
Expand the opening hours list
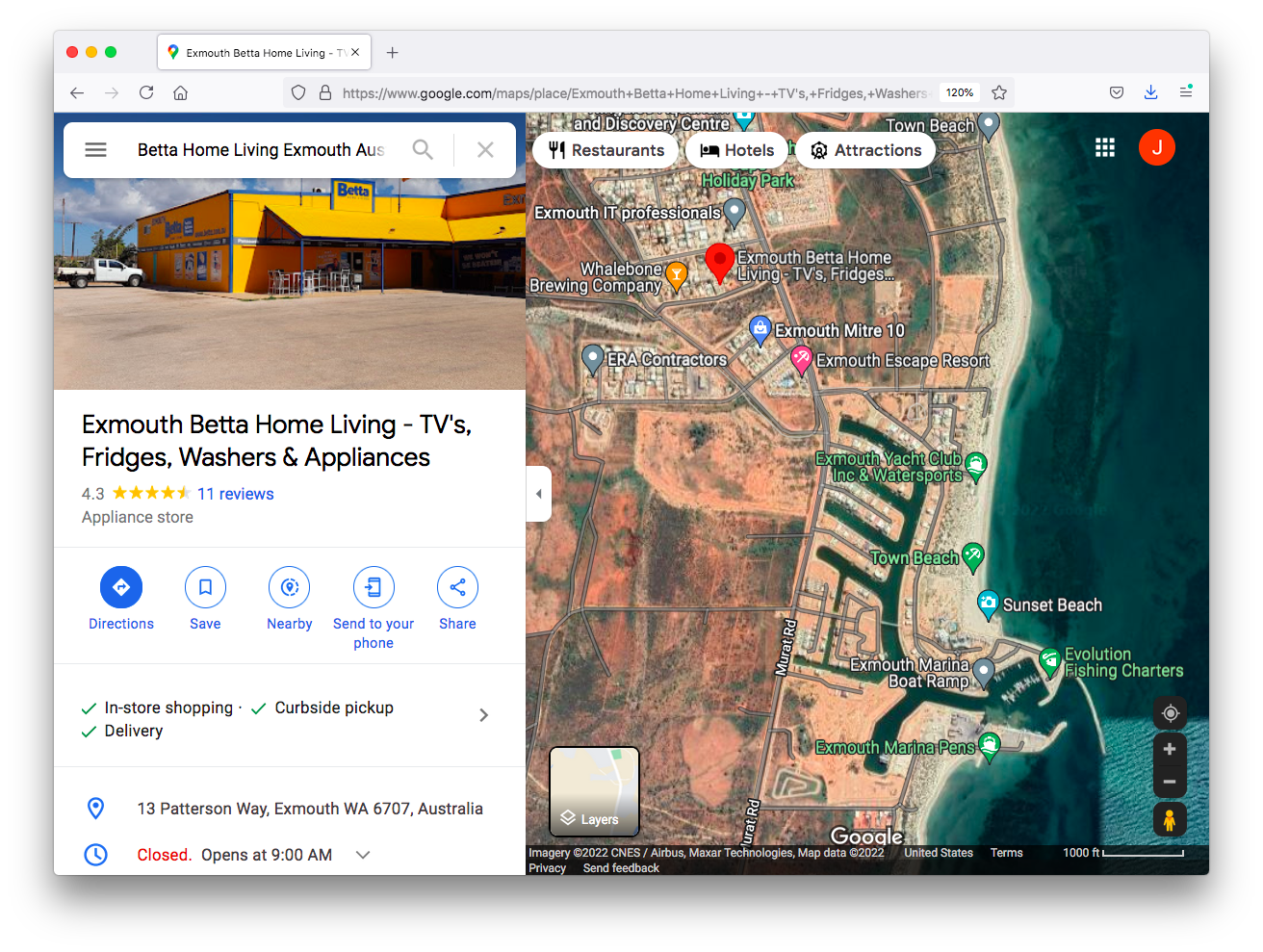click(x=363, y=855)
